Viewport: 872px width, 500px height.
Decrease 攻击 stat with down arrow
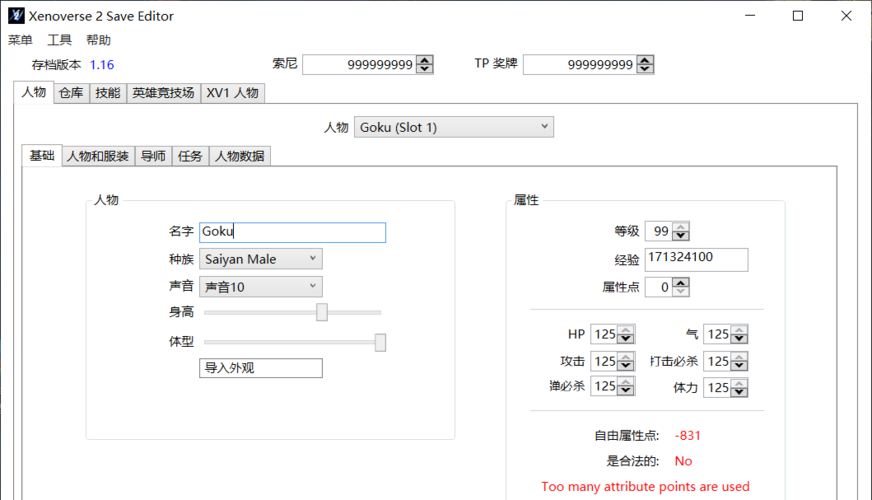626,366
